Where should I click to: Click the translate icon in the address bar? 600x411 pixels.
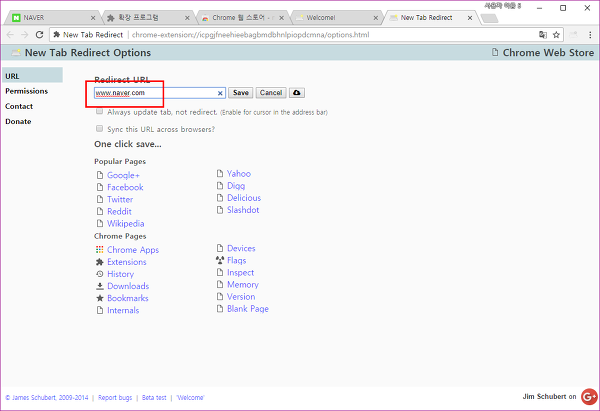pos(543,35)
